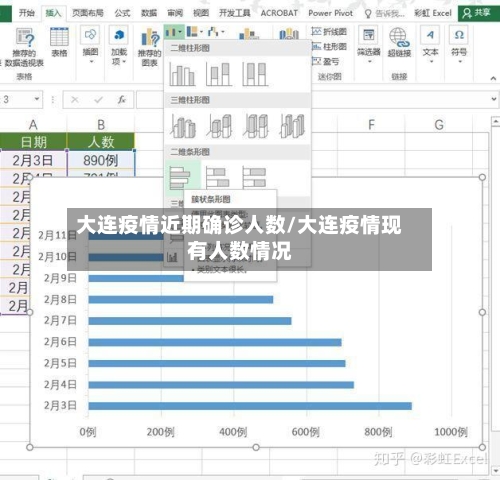Click the 推荐的图表 recommended charts icon

coord(150,47)
